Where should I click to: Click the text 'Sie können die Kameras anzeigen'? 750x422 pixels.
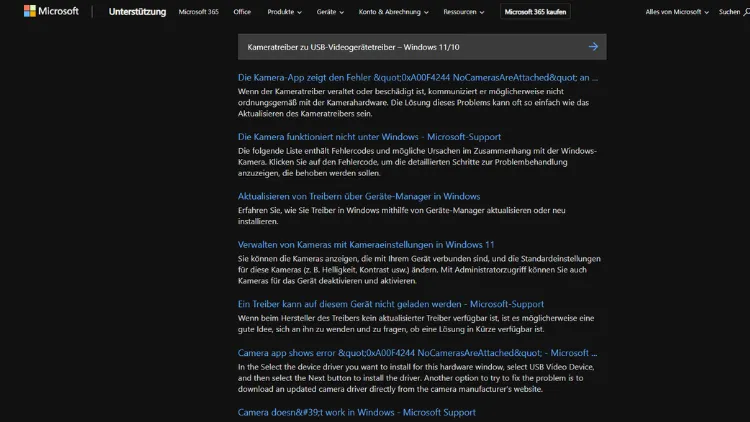tap(298, 258)
